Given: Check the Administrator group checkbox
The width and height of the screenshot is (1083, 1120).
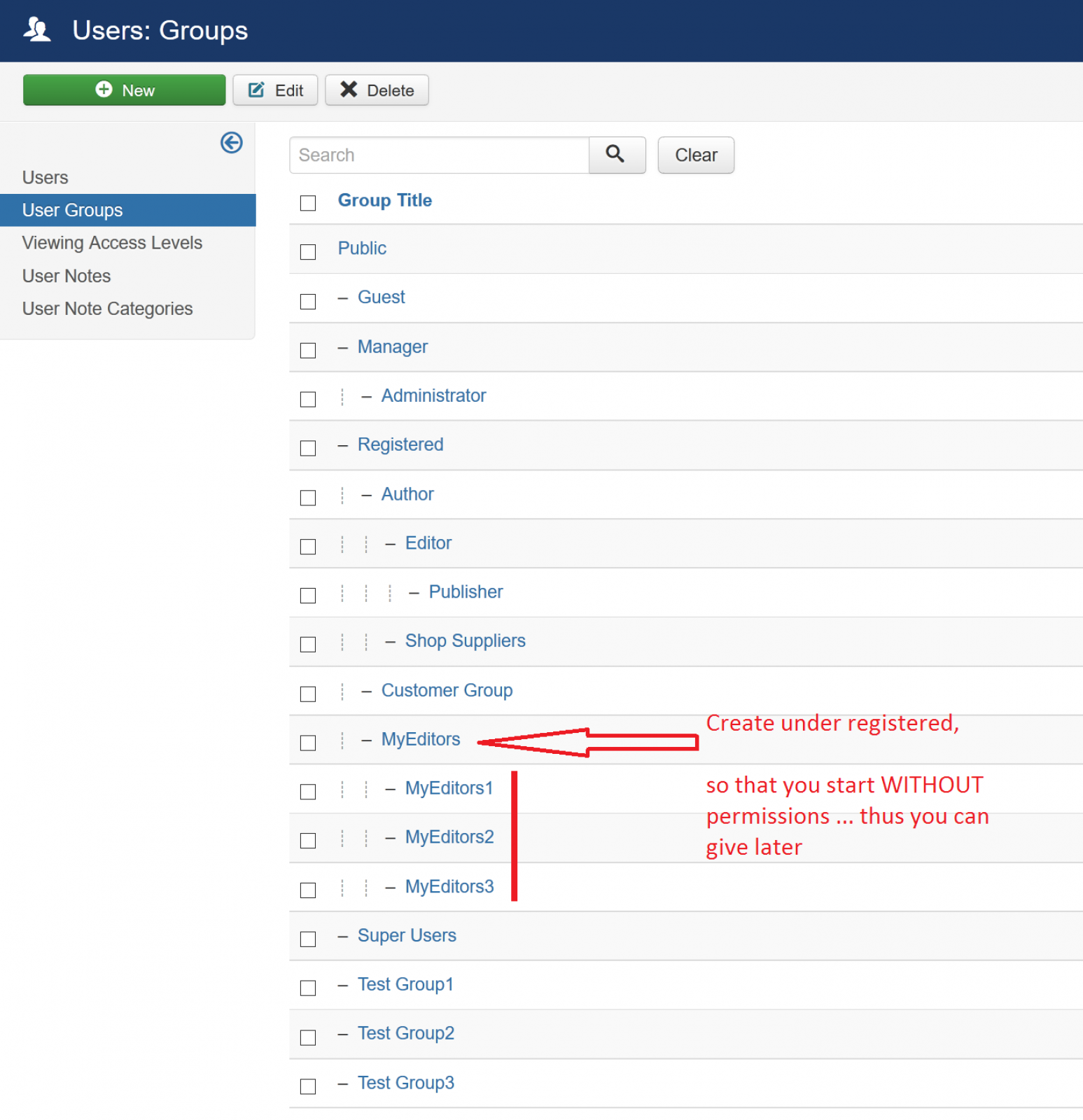Looking at the screenshot, I should pyautogui.click(x=308, y=399).
